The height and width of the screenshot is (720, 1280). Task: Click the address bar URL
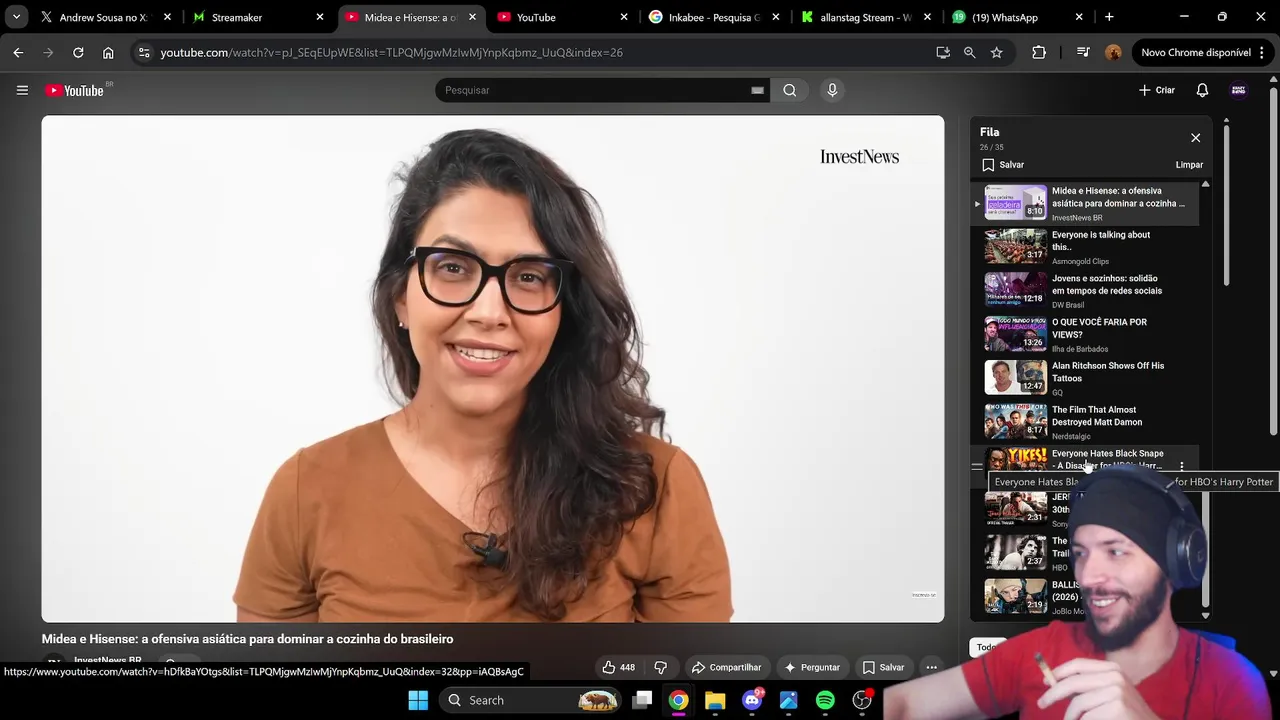tap(391, 52)
